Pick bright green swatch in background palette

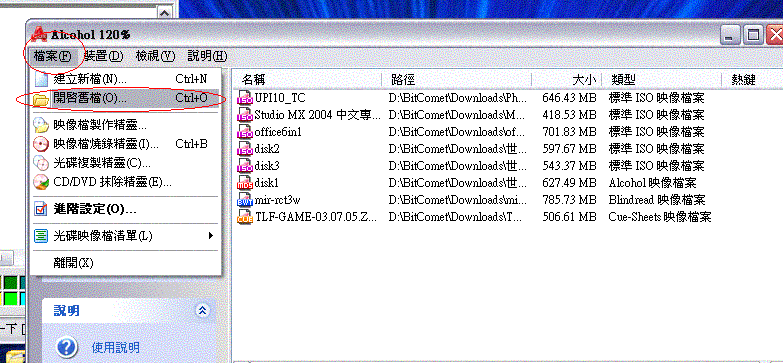10,299
